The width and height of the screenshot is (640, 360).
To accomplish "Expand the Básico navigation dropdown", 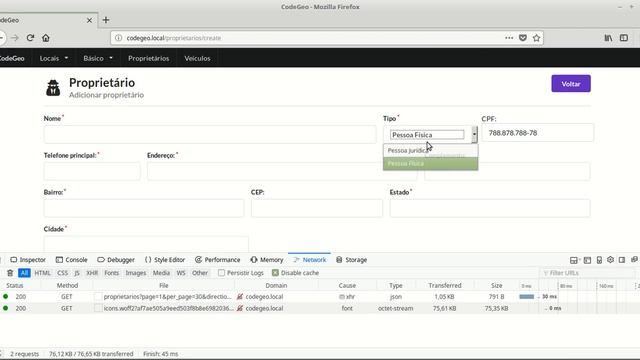I will (98, 58).
